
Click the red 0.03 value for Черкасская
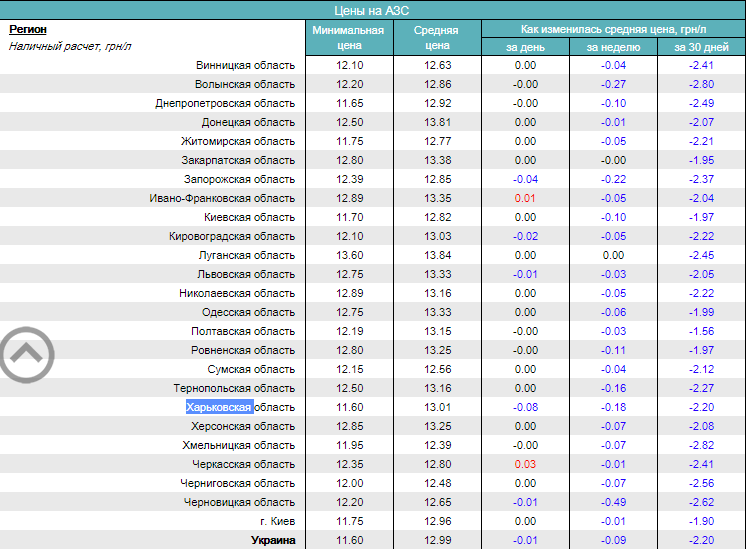pyautogui.click(x=525, y=464)
